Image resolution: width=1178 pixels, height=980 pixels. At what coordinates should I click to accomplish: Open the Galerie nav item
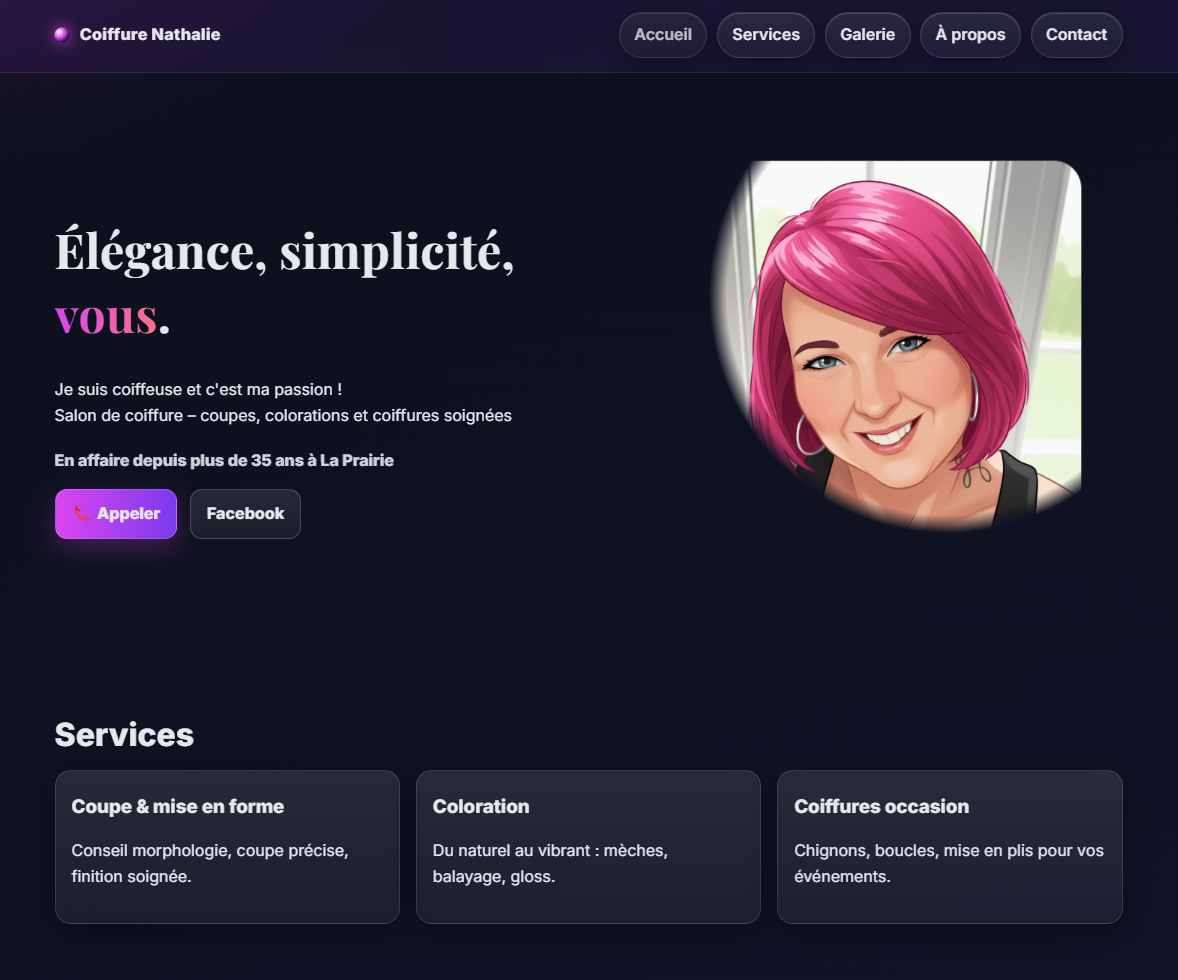coord(868,35)
